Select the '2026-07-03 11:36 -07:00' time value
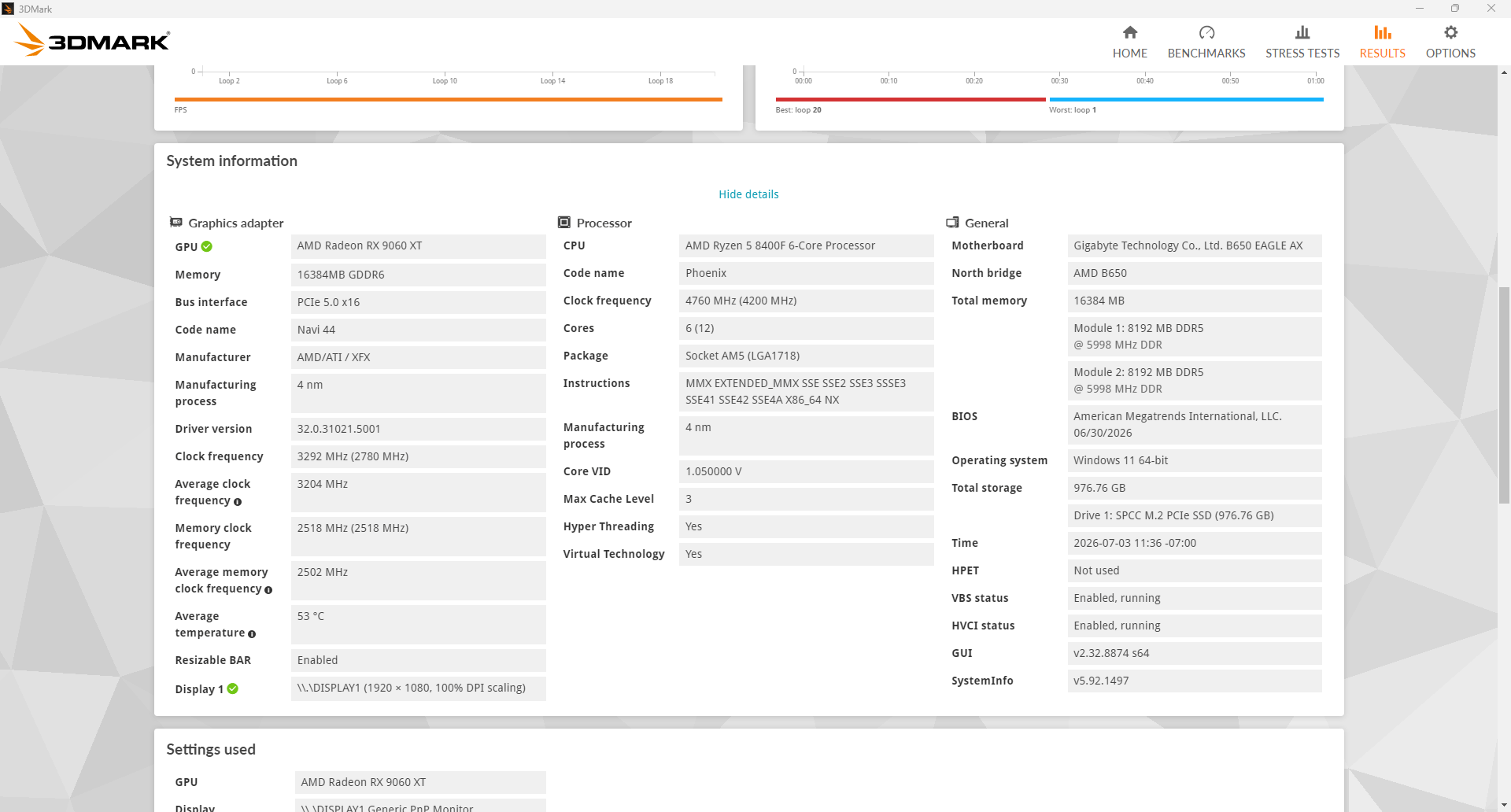Image resolution: width=1511 pixels, height=812 pixels. (x=1195, y=543)
